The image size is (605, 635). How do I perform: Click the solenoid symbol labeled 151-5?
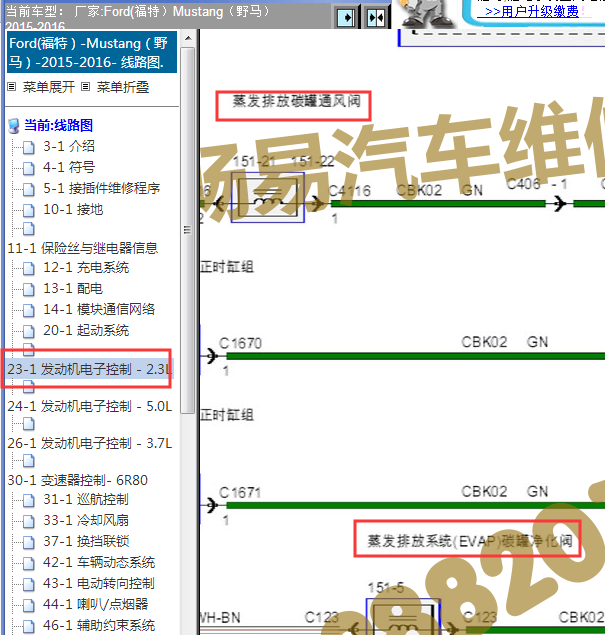(x=403, y=616)
